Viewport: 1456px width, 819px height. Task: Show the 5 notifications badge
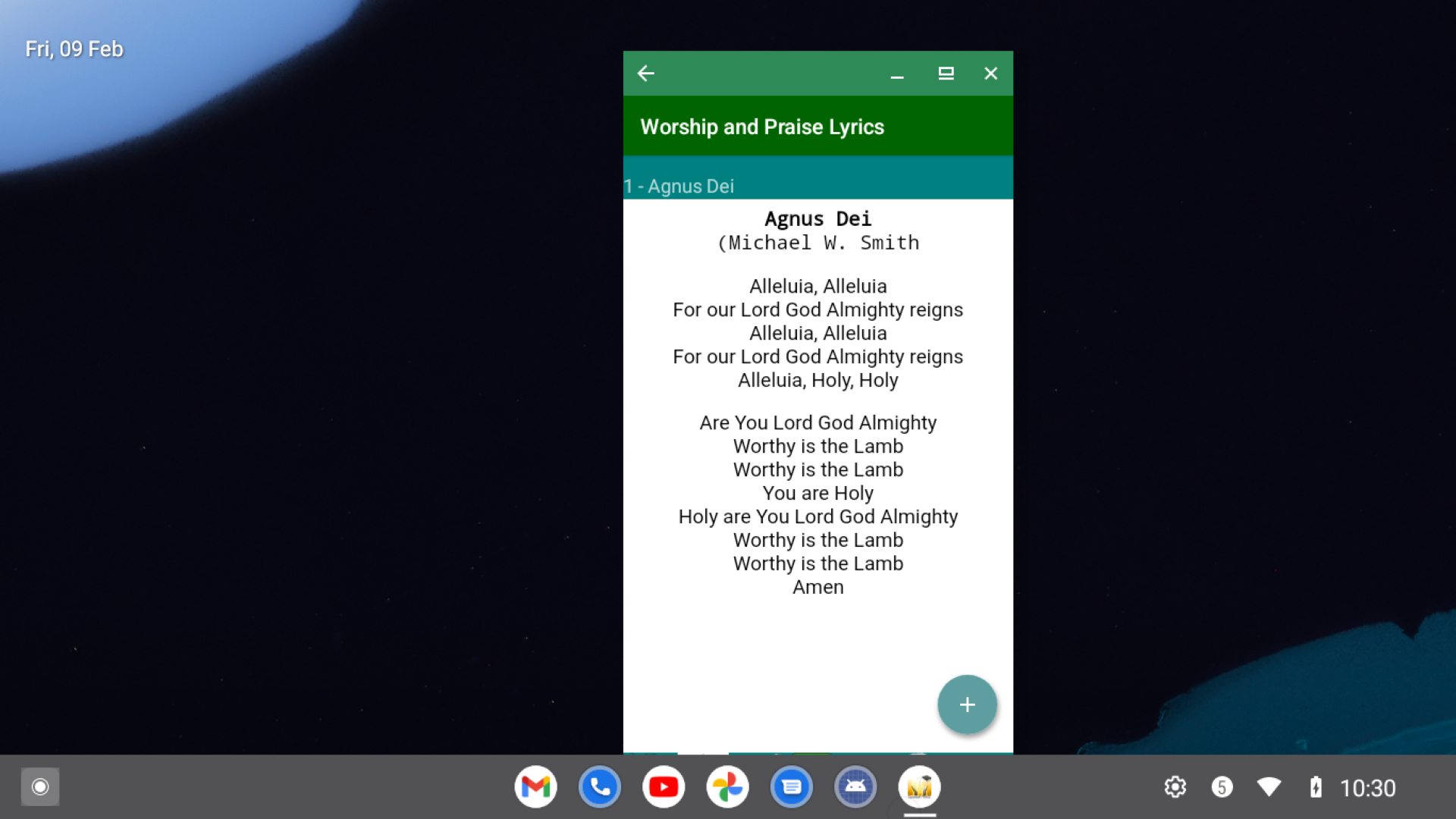pos(1222,787)
